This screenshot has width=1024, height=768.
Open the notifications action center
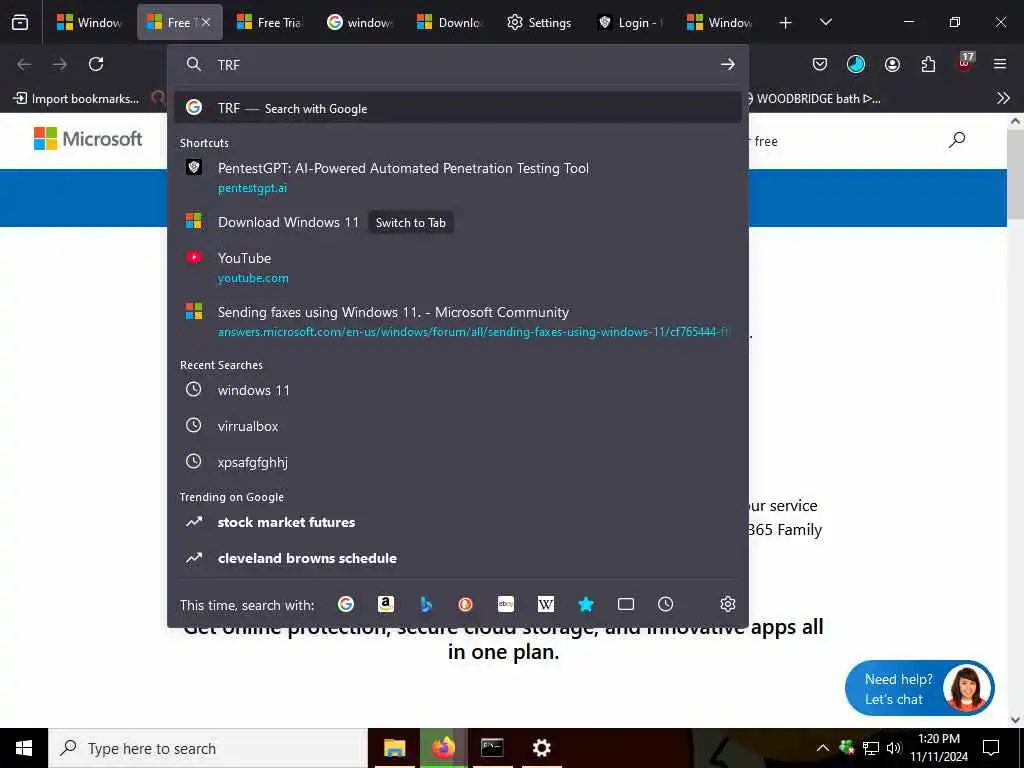pos(991,748)
